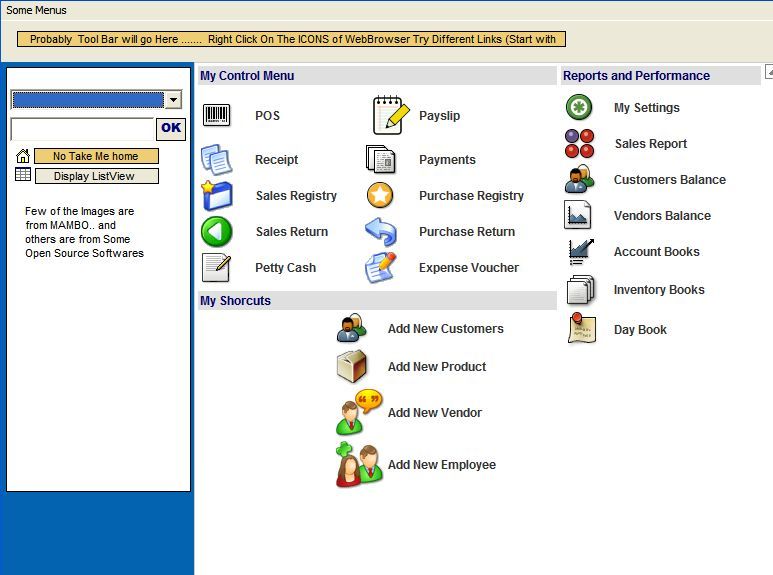Click the Display ListView button
The height and width of the screenshot is (575, 773).
click(x=97, y=176)
